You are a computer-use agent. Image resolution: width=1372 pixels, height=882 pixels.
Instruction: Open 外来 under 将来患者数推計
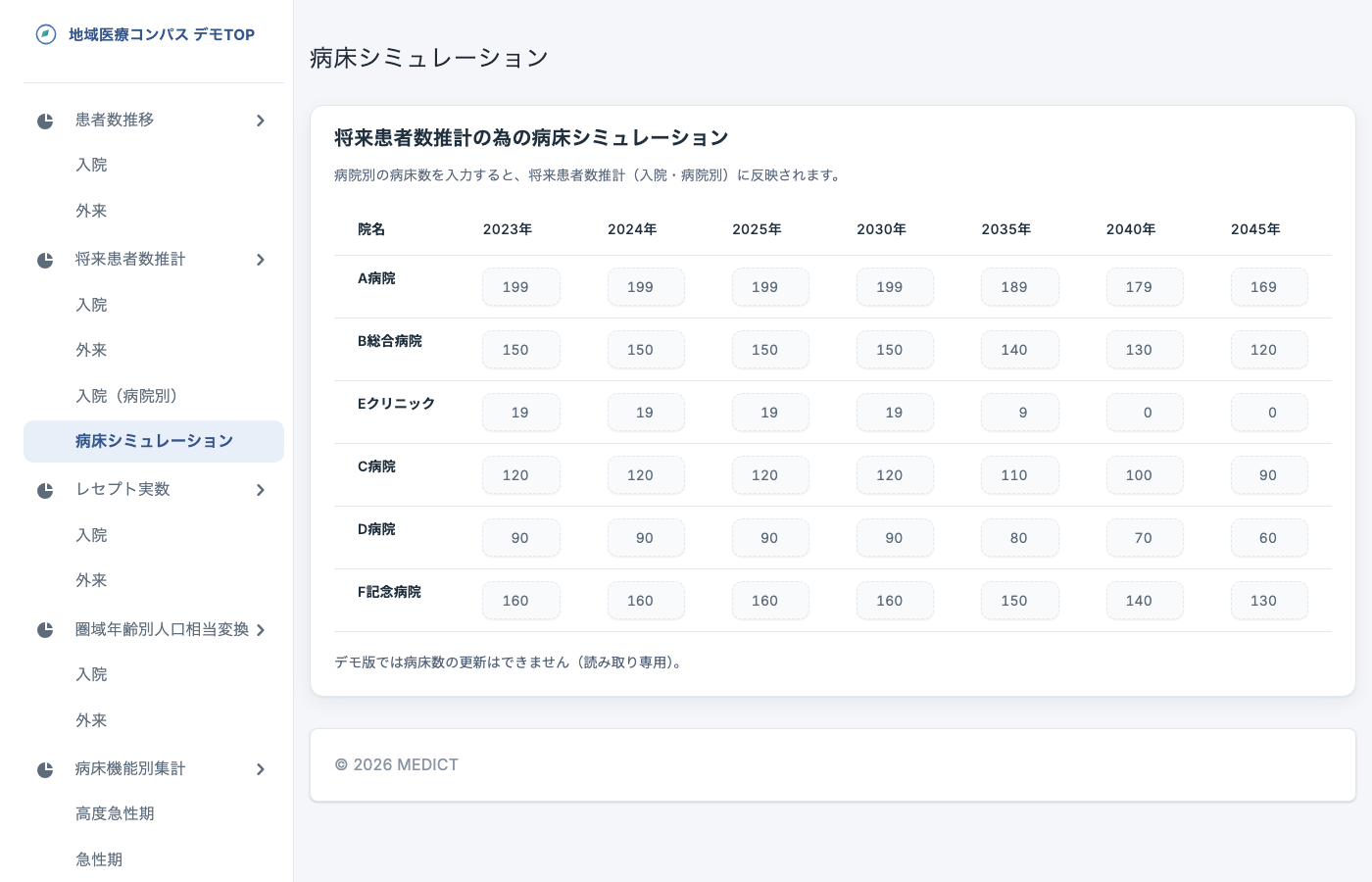click(154, 350)
